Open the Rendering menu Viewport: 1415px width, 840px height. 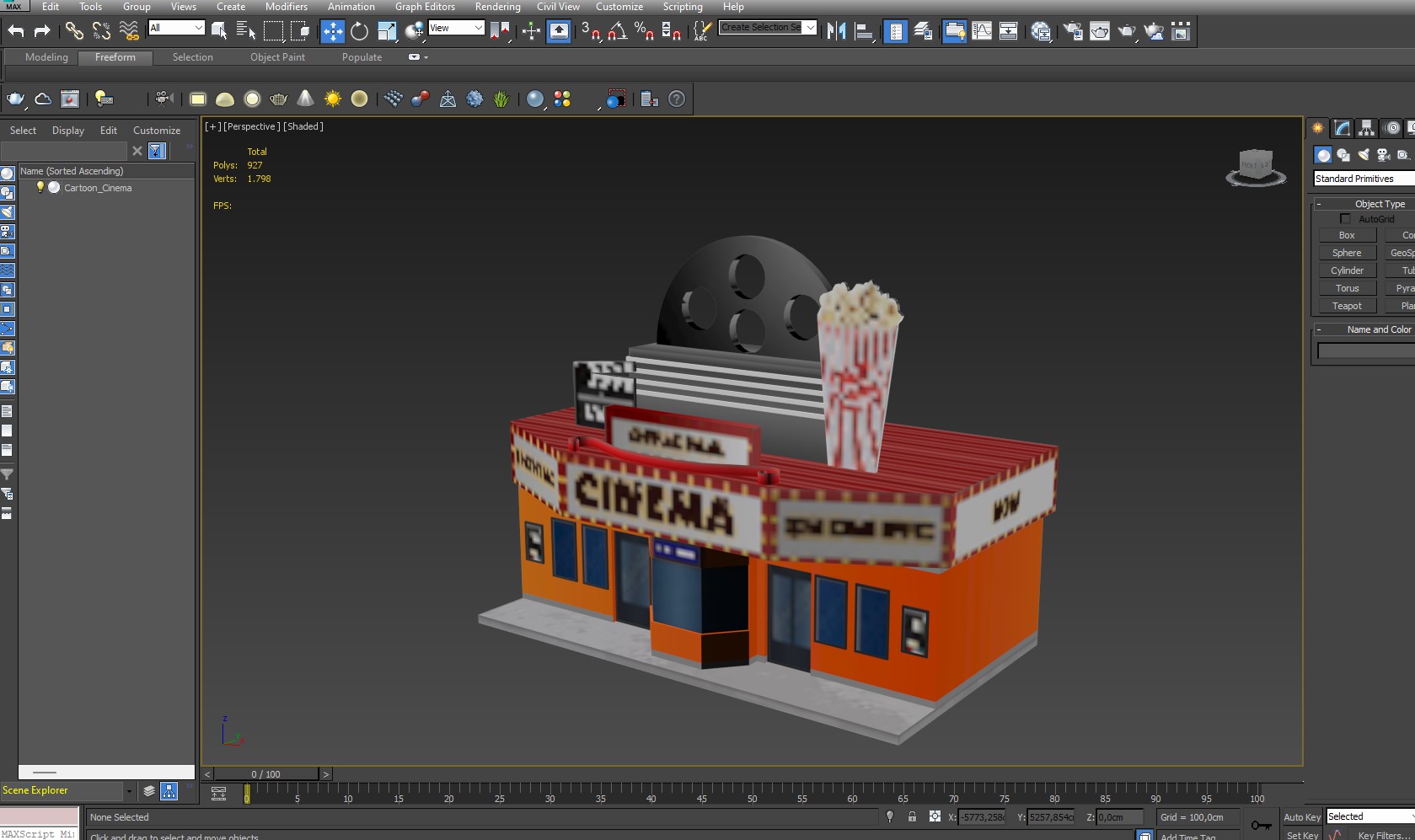coord(497,6)
